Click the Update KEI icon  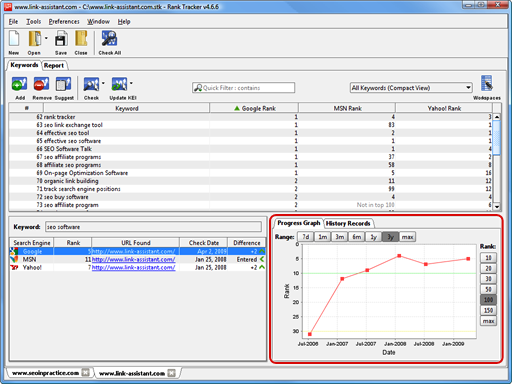pos(119,84)
